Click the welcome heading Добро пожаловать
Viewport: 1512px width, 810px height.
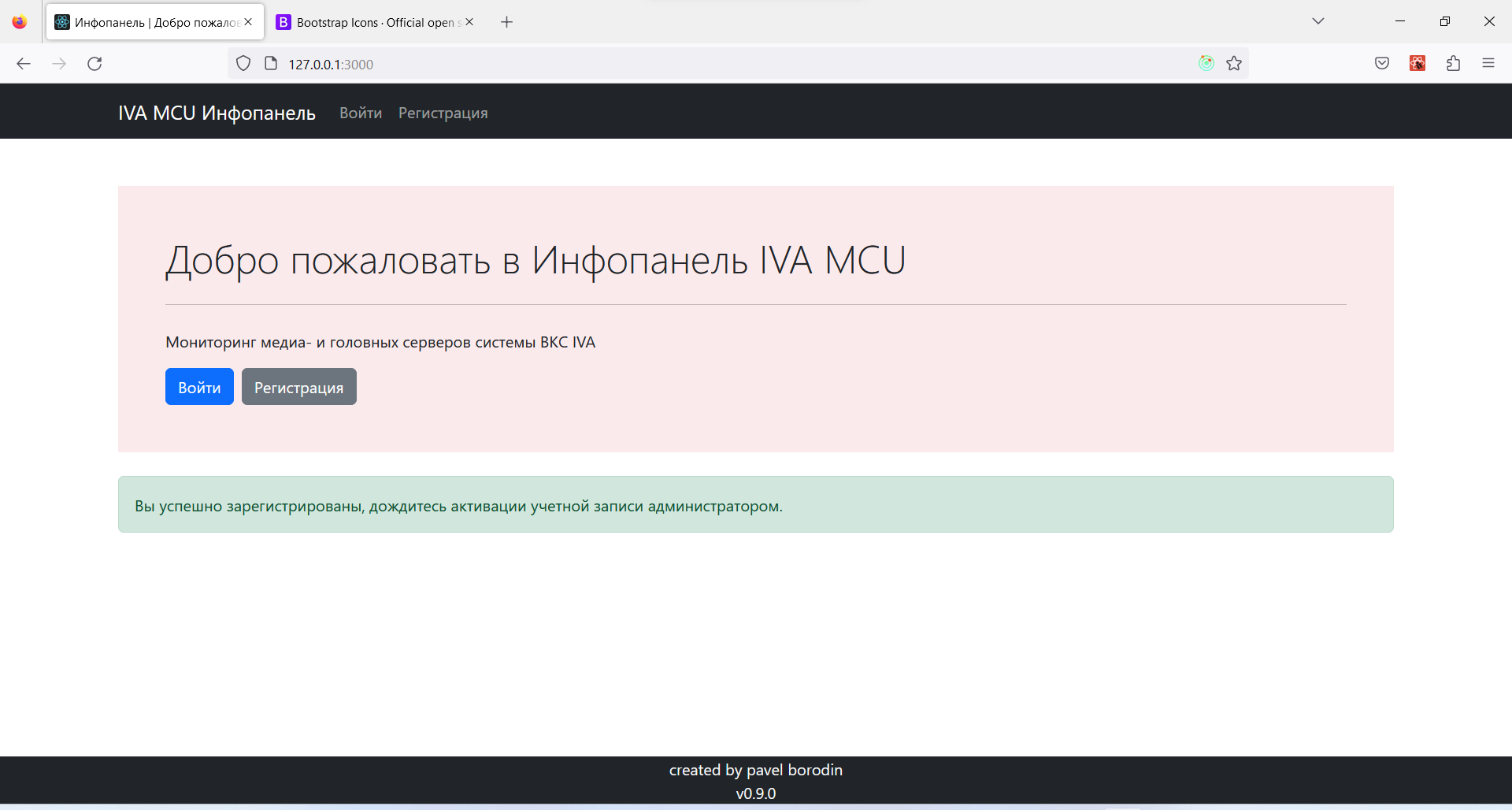point(535,260)
